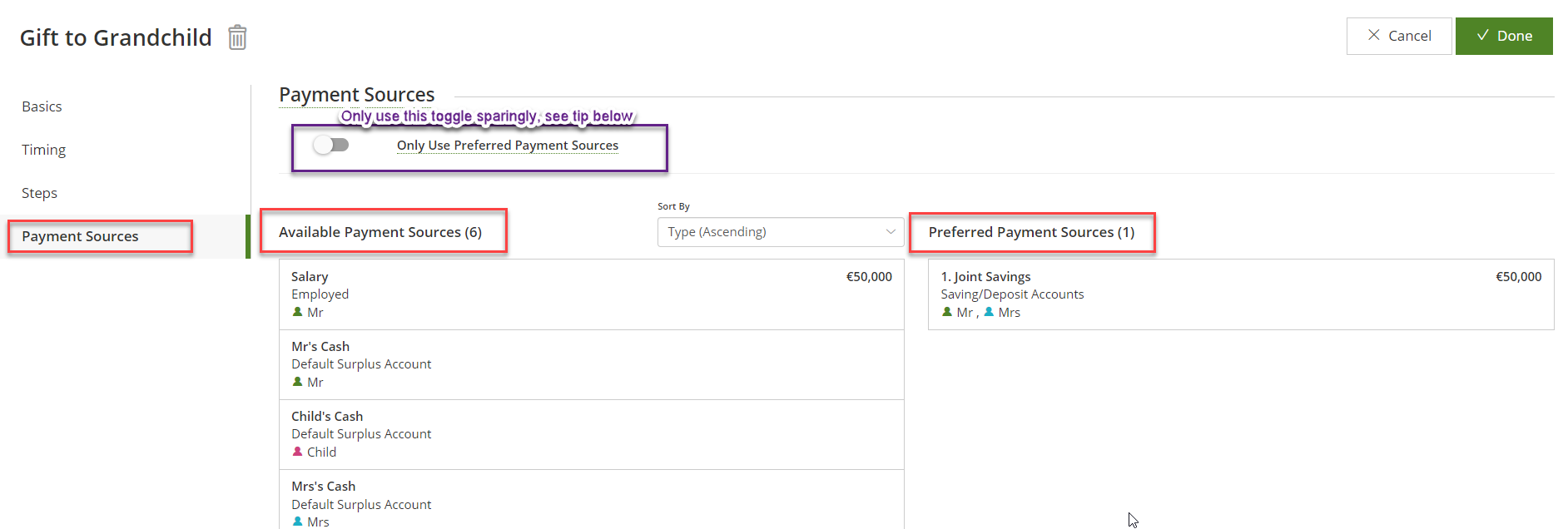Click the green Mr icon under Joint Savings
This screenshot has height=529, width=1568.
[x=946, y=312]
